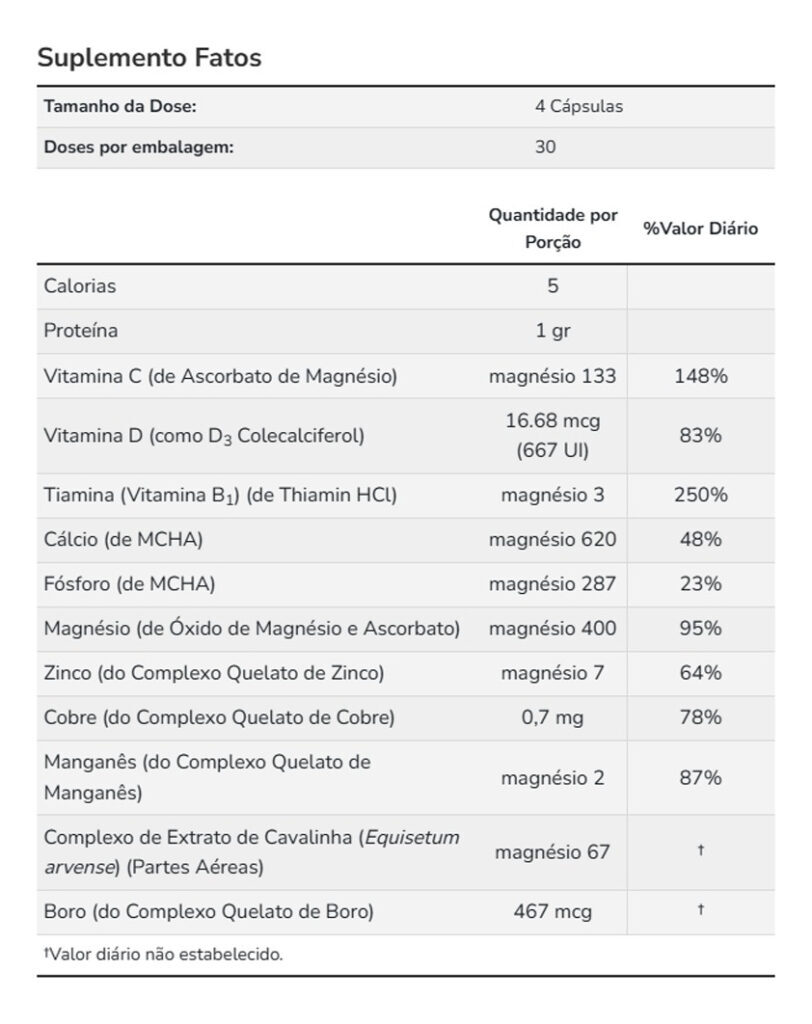The width and height of the screenshot is (812, 1024).
Task: Click the Proteína 1 gr value
Action: [x=553, y=330]
